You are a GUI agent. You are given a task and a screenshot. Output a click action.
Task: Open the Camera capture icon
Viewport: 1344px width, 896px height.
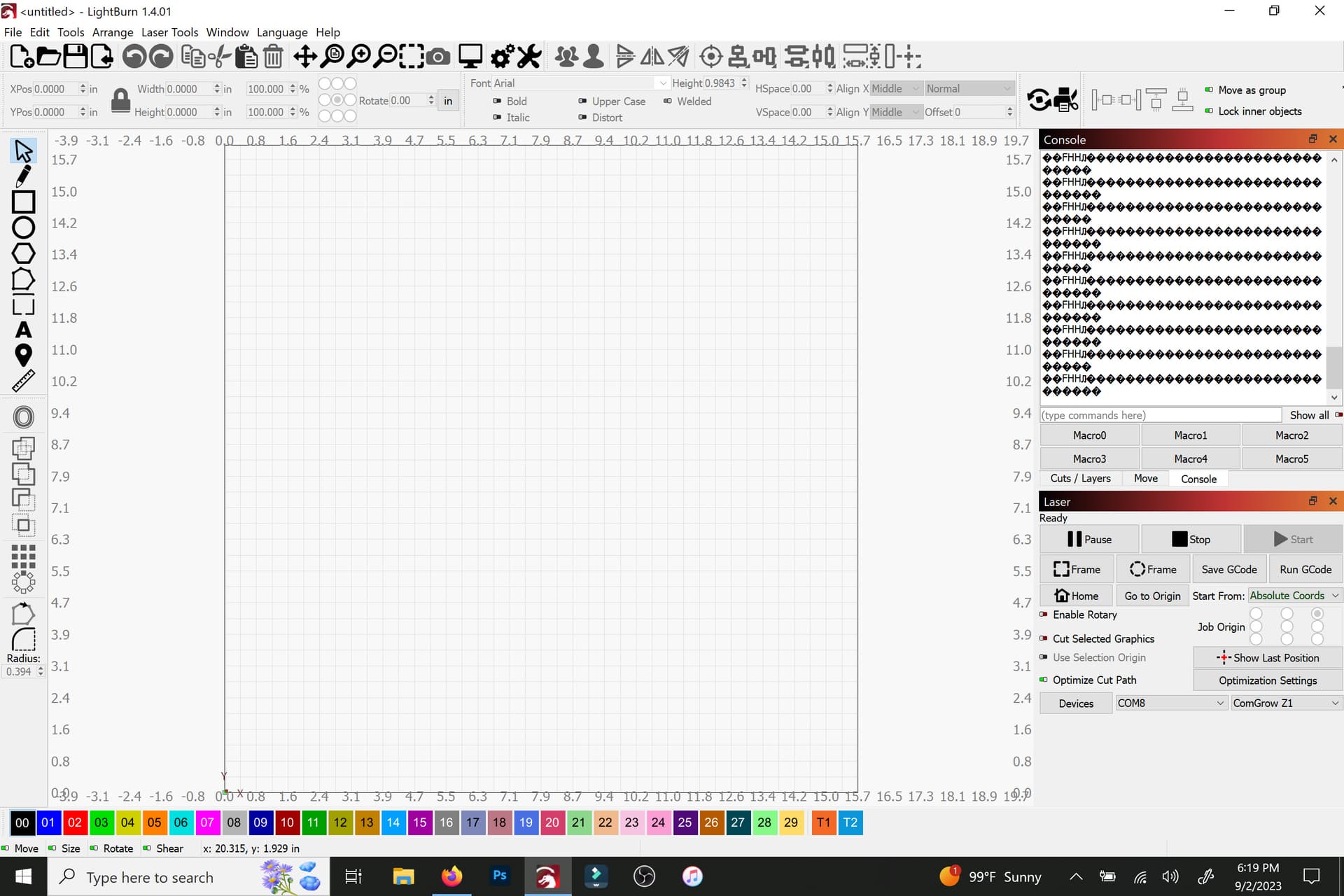click(x=439, y=56)
